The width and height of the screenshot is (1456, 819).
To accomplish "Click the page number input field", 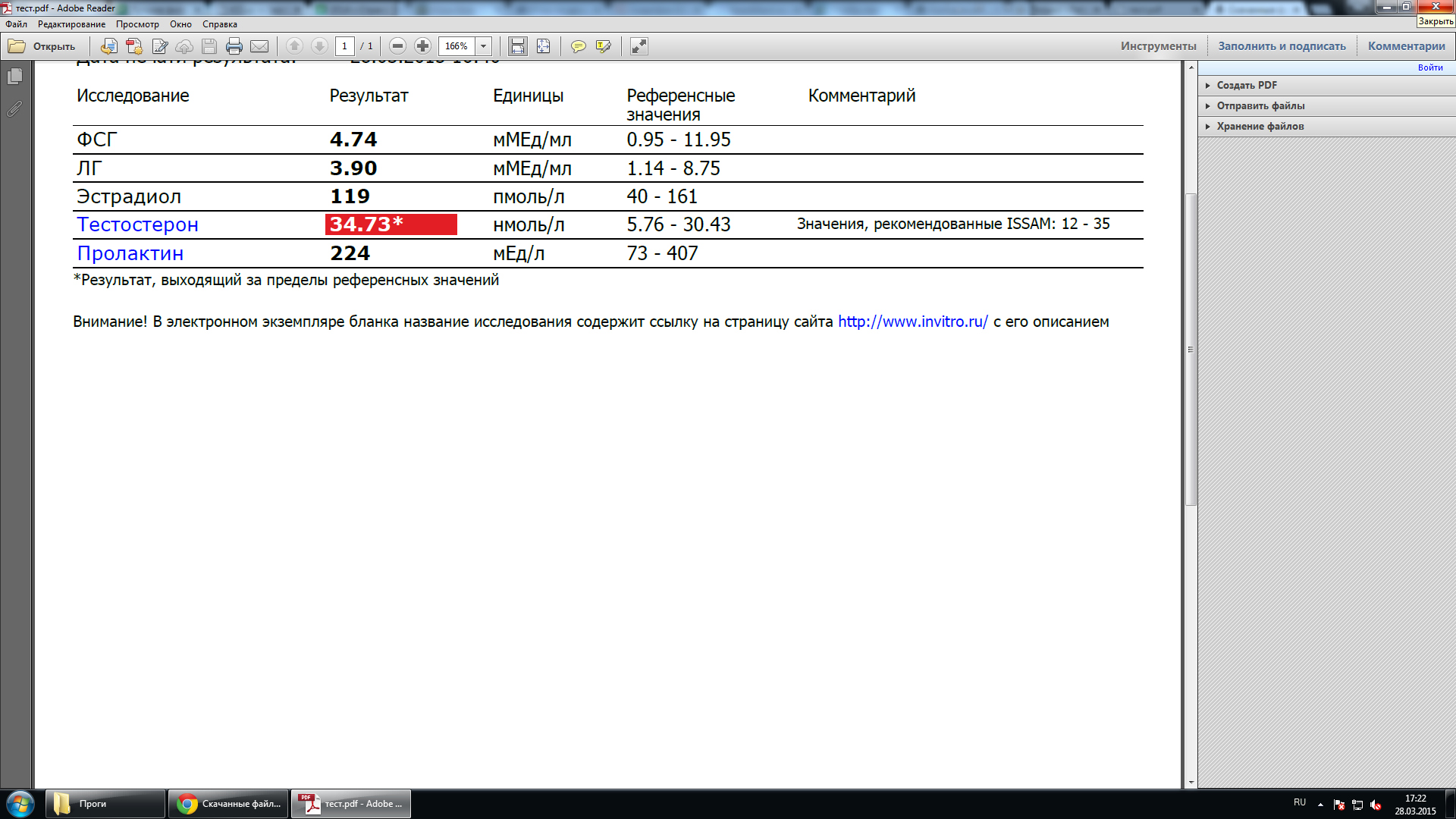I will tap(344, 46).
